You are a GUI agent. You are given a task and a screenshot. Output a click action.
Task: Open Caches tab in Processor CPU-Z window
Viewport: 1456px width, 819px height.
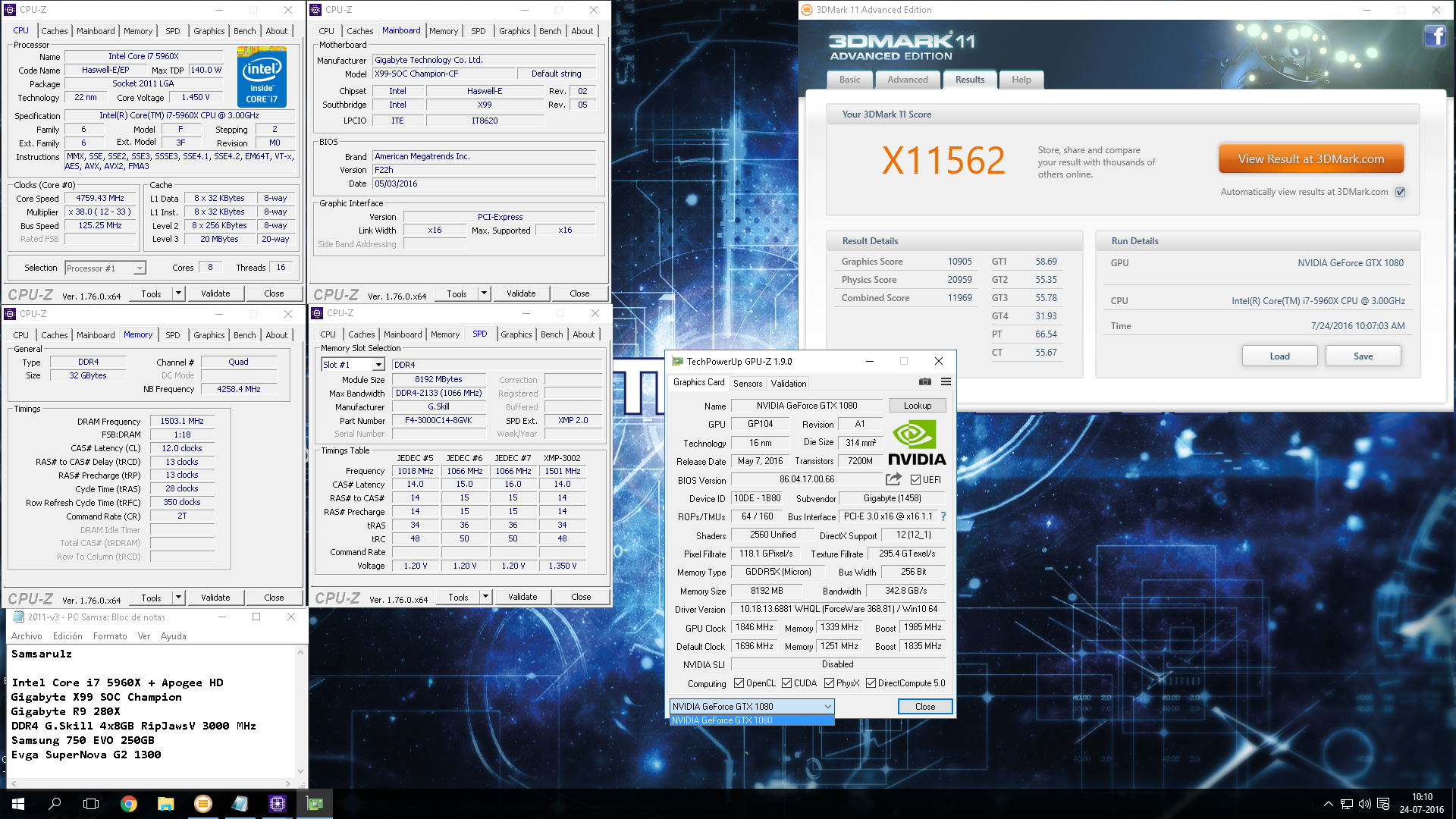(55, 31)
